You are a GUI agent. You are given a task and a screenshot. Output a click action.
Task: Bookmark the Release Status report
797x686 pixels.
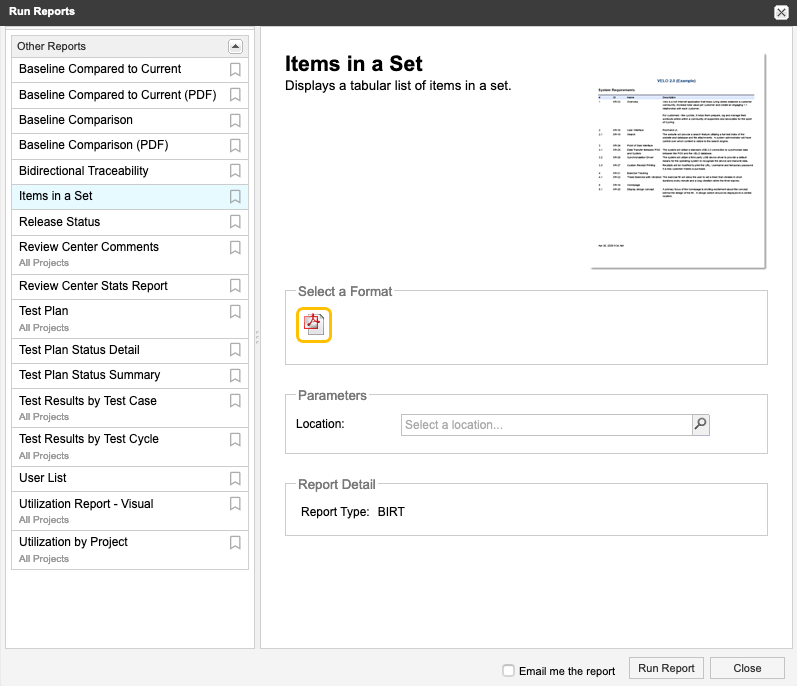click(235, 222)
